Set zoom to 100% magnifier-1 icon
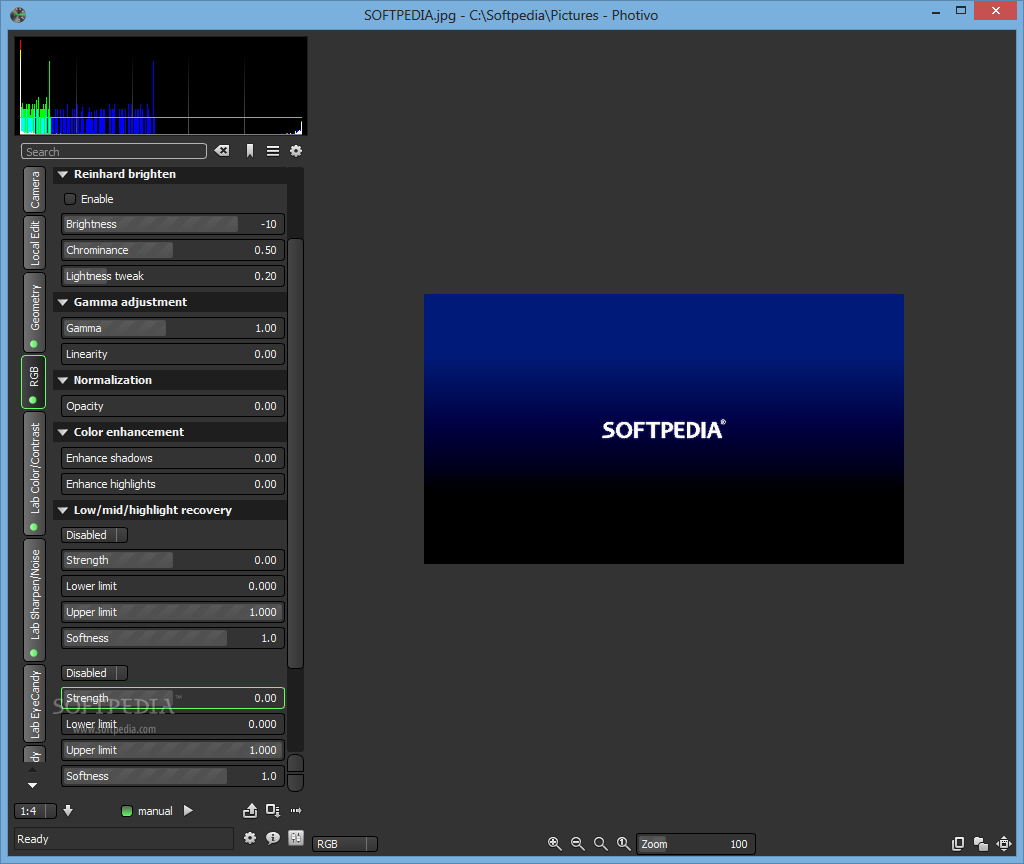1024x864 pixels. [624, 844]
